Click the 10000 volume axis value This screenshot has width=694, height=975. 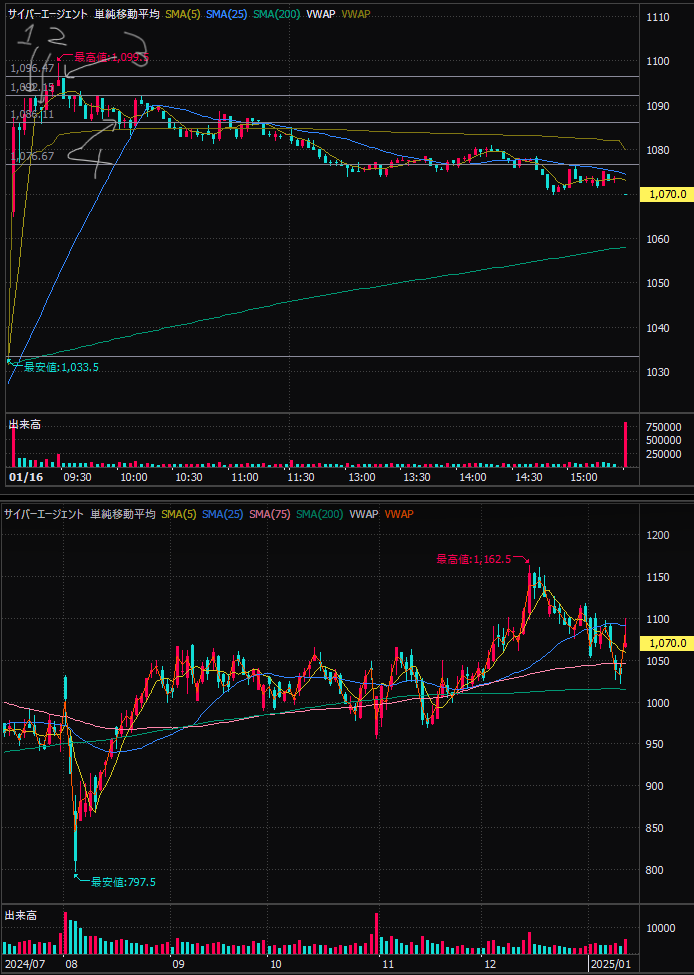tap(660, 928)
